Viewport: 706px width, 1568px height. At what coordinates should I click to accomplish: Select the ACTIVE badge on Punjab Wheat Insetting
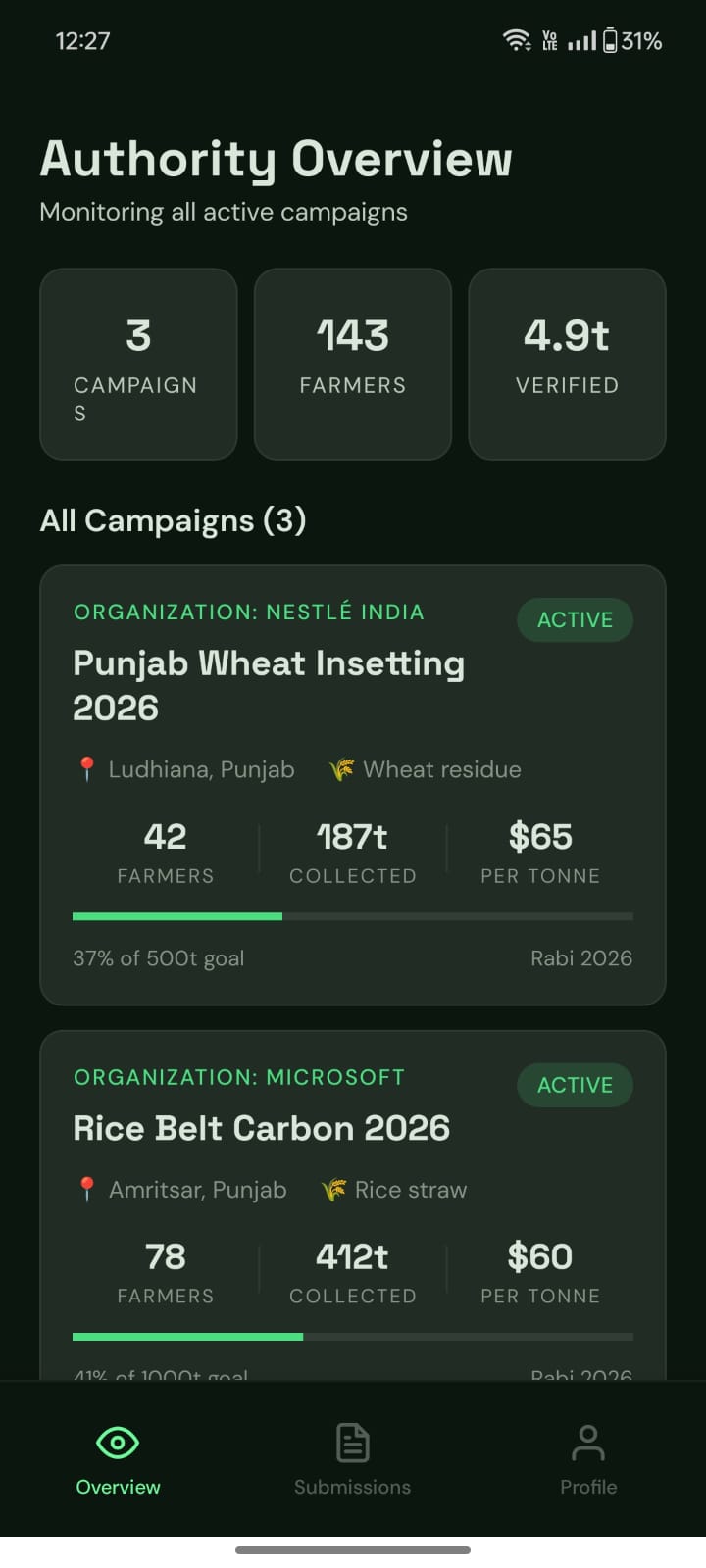coord(575,619)
